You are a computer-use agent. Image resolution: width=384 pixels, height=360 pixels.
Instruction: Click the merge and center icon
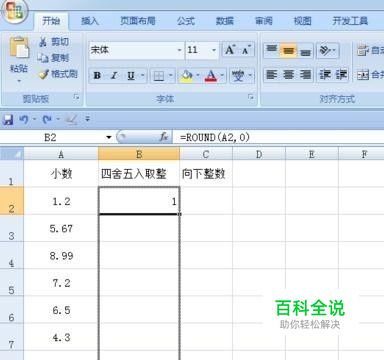[x=363, y=75]
